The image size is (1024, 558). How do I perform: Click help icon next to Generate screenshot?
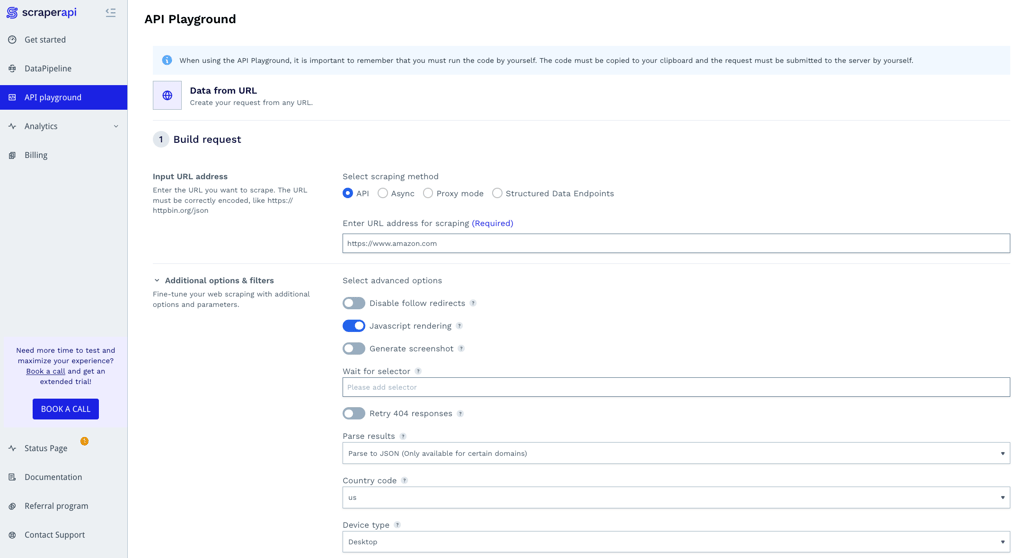click(x=461, y=349)
